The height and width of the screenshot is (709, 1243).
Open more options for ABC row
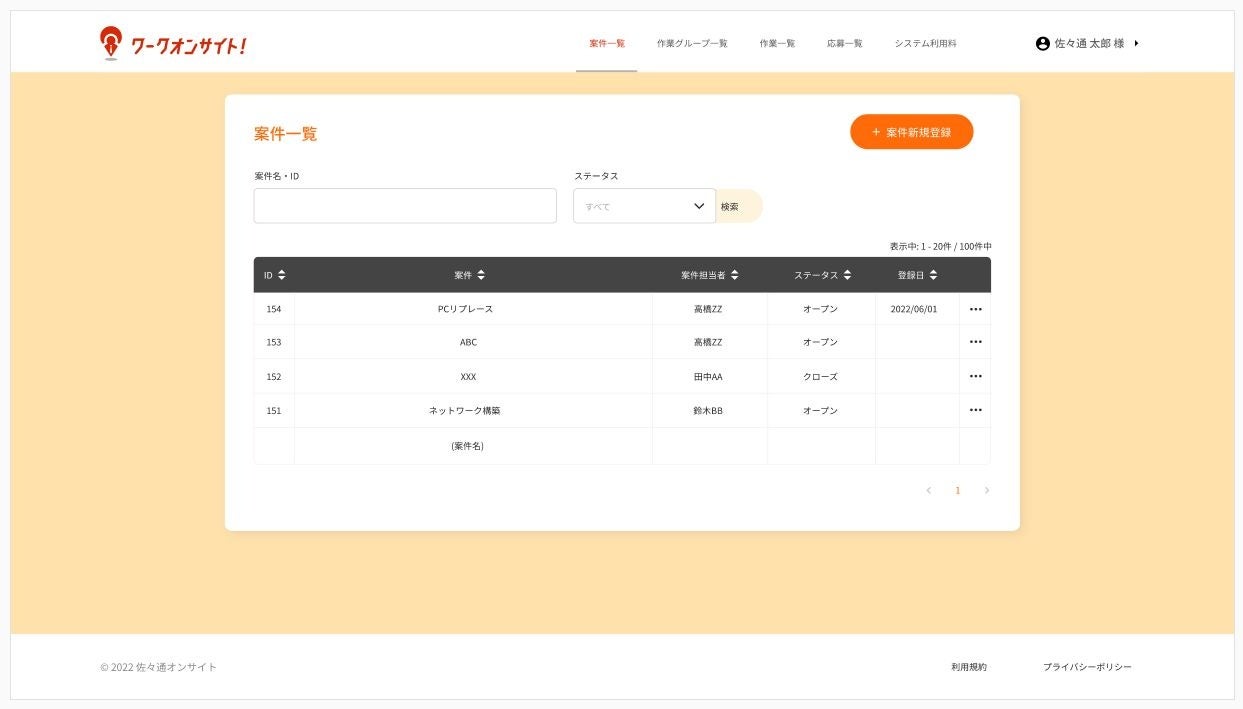[x=976, y=342]
